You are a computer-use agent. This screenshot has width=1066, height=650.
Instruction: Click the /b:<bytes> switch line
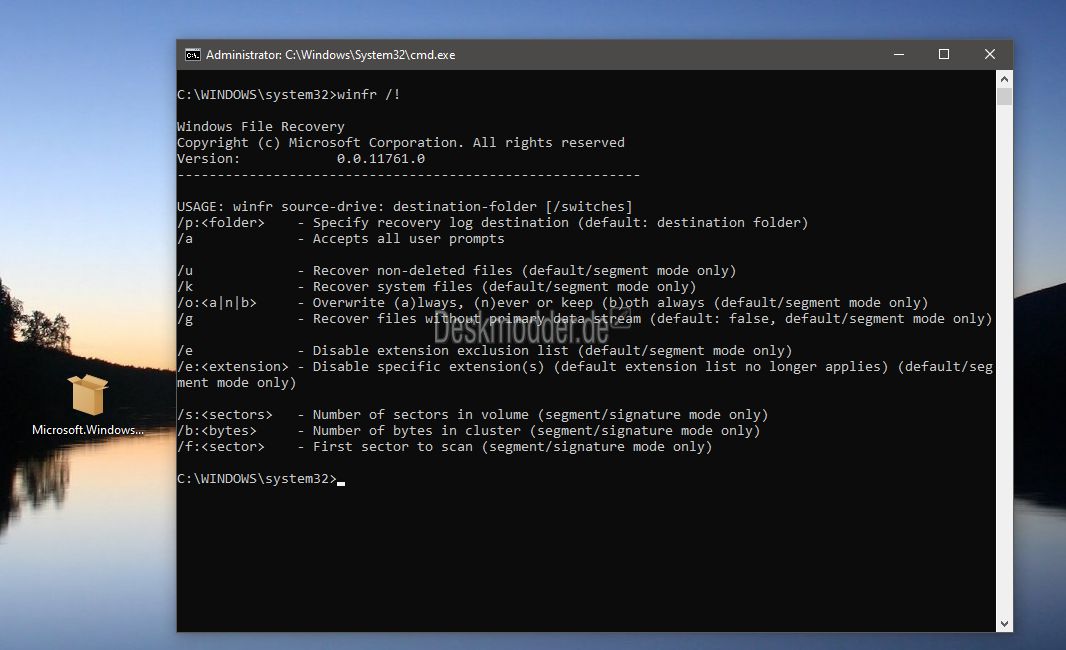point(468,430)
